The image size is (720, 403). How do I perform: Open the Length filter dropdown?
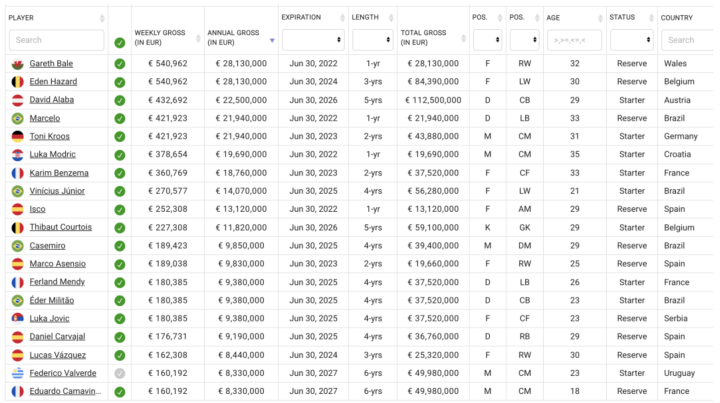(371, 40)
